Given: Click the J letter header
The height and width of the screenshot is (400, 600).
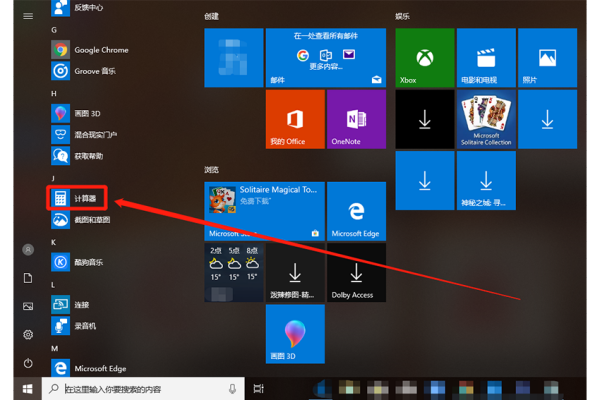Looking at the screenshot, I should tap(53, 178).
